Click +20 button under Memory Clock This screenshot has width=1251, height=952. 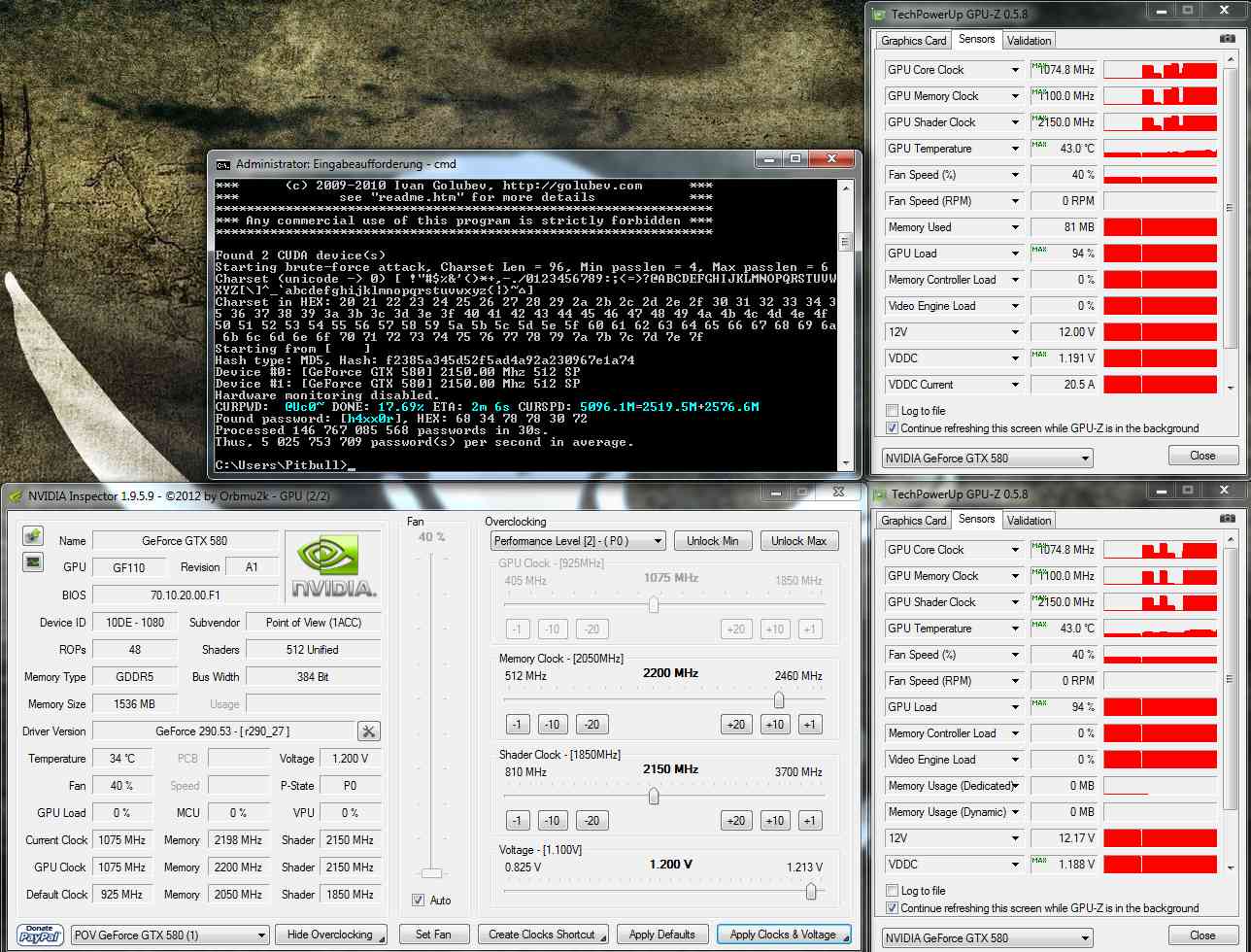pyautogui.click(x=735, y=724)
